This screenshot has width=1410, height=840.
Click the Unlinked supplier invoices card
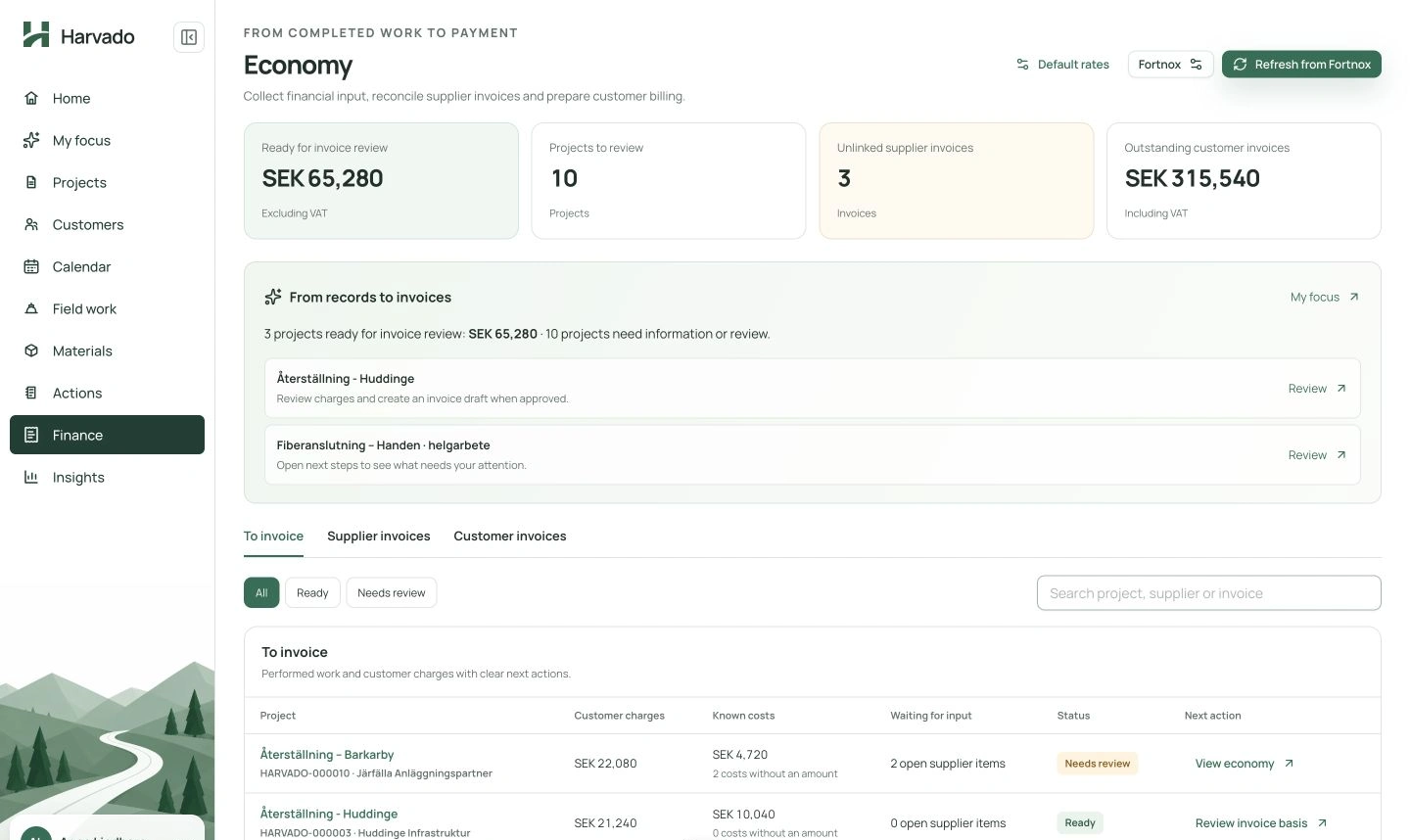tap(956, 180)
